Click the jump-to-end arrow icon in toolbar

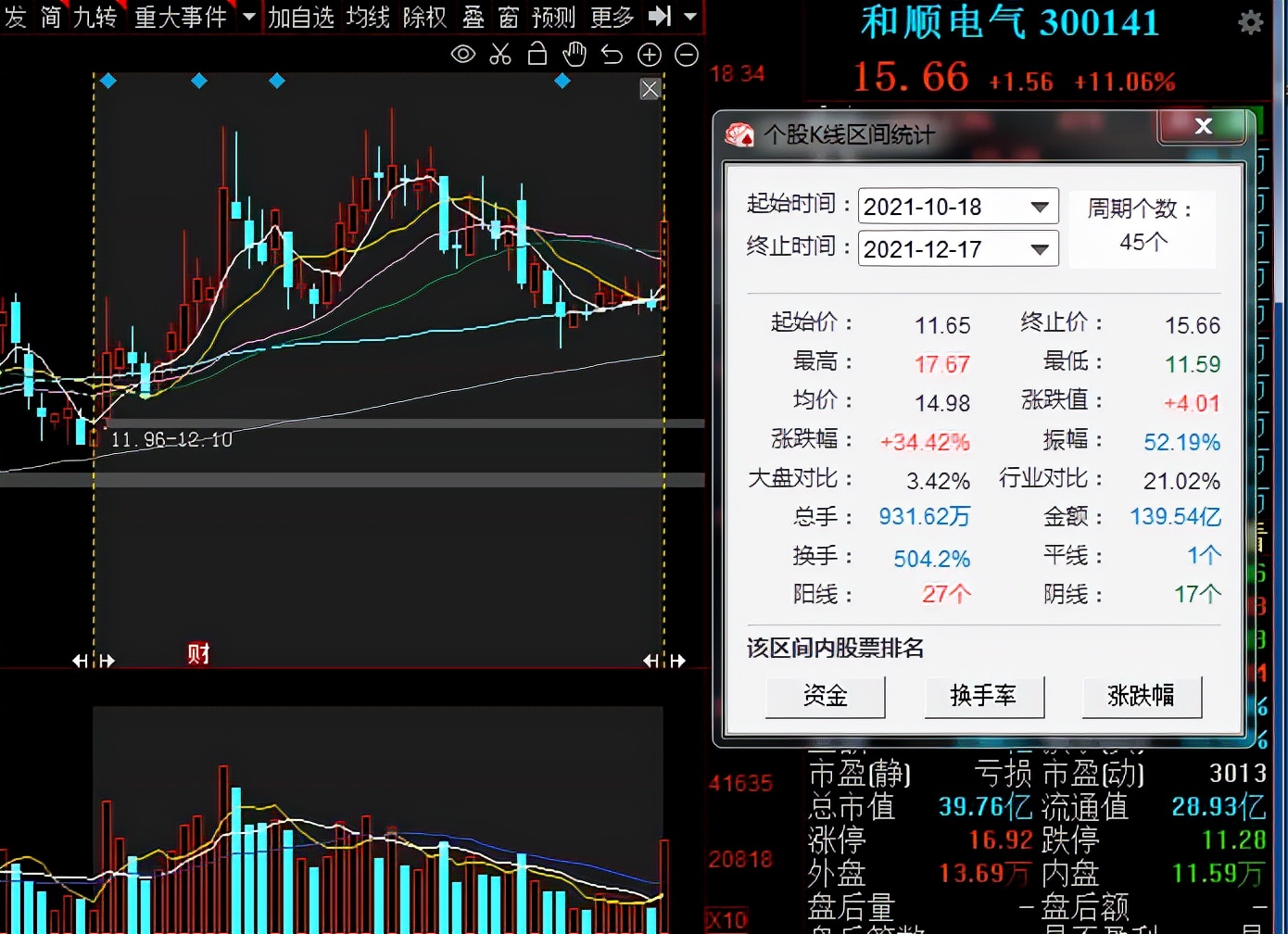(659, 16)
